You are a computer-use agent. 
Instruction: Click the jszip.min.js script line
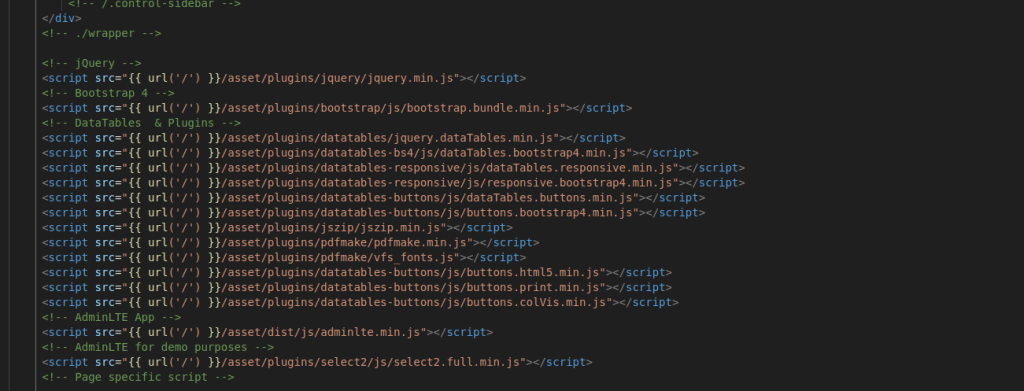(278, 228)
